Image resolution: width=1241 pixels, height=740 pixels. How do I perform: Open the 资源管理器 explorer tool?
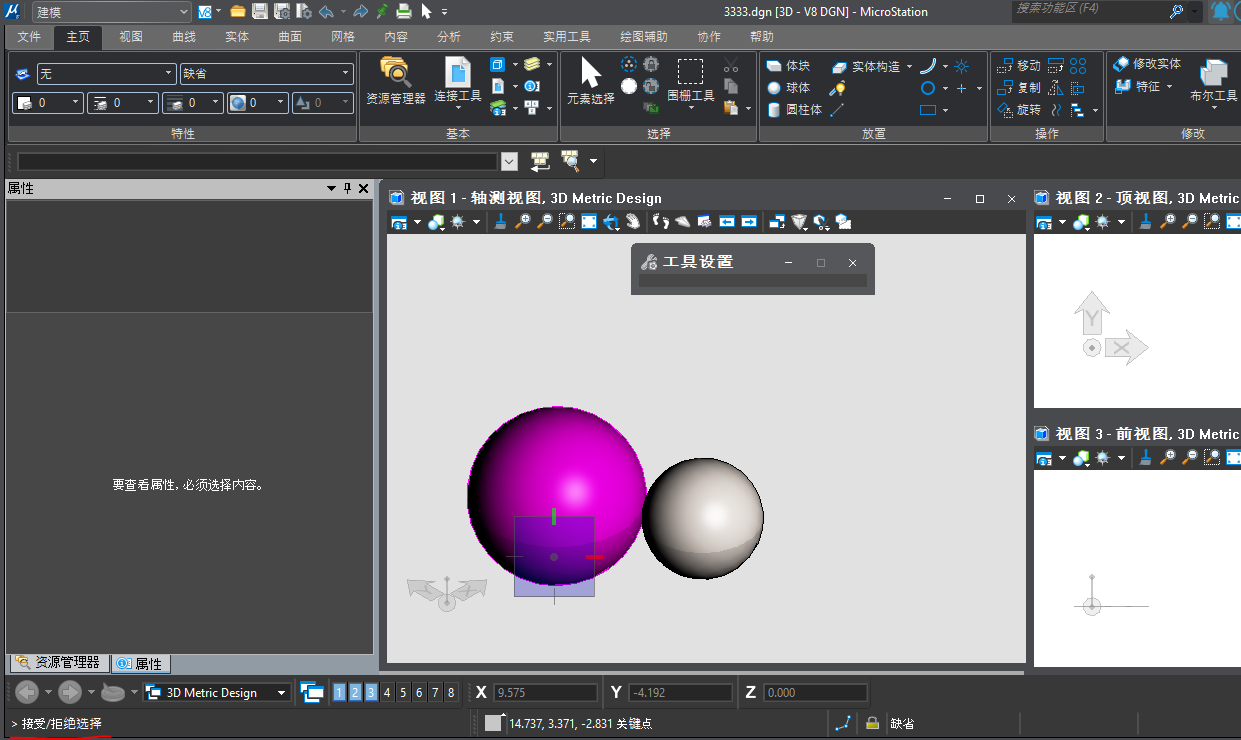(395, 81)
